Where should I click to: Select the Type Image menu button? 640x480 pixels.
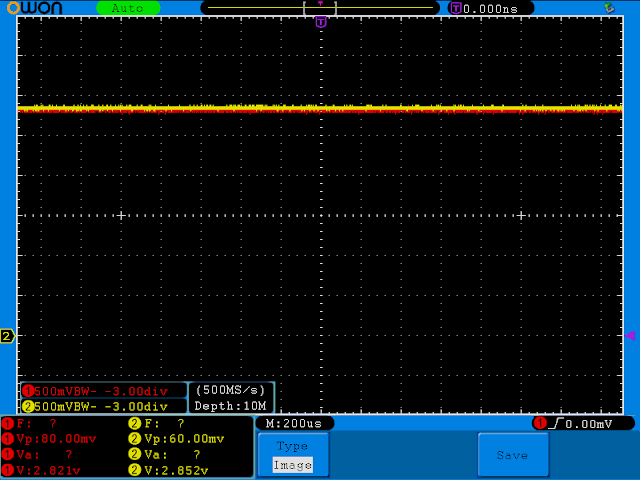(x=293, y=455)
